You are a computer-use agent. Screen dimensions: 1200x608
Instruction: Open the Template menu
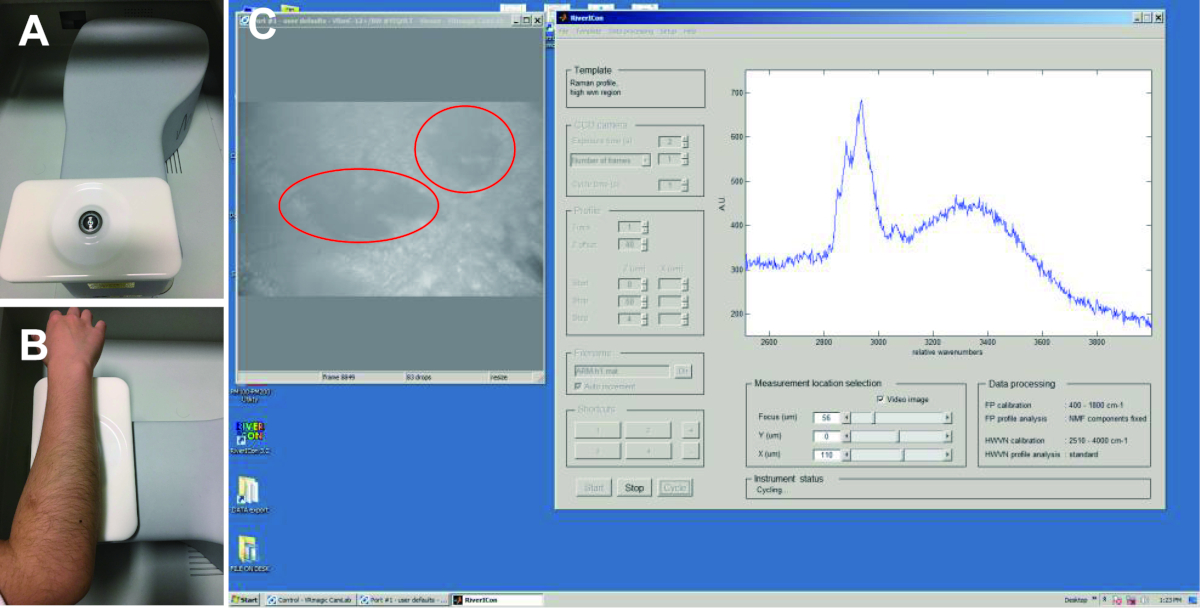(x=588, y=32)
